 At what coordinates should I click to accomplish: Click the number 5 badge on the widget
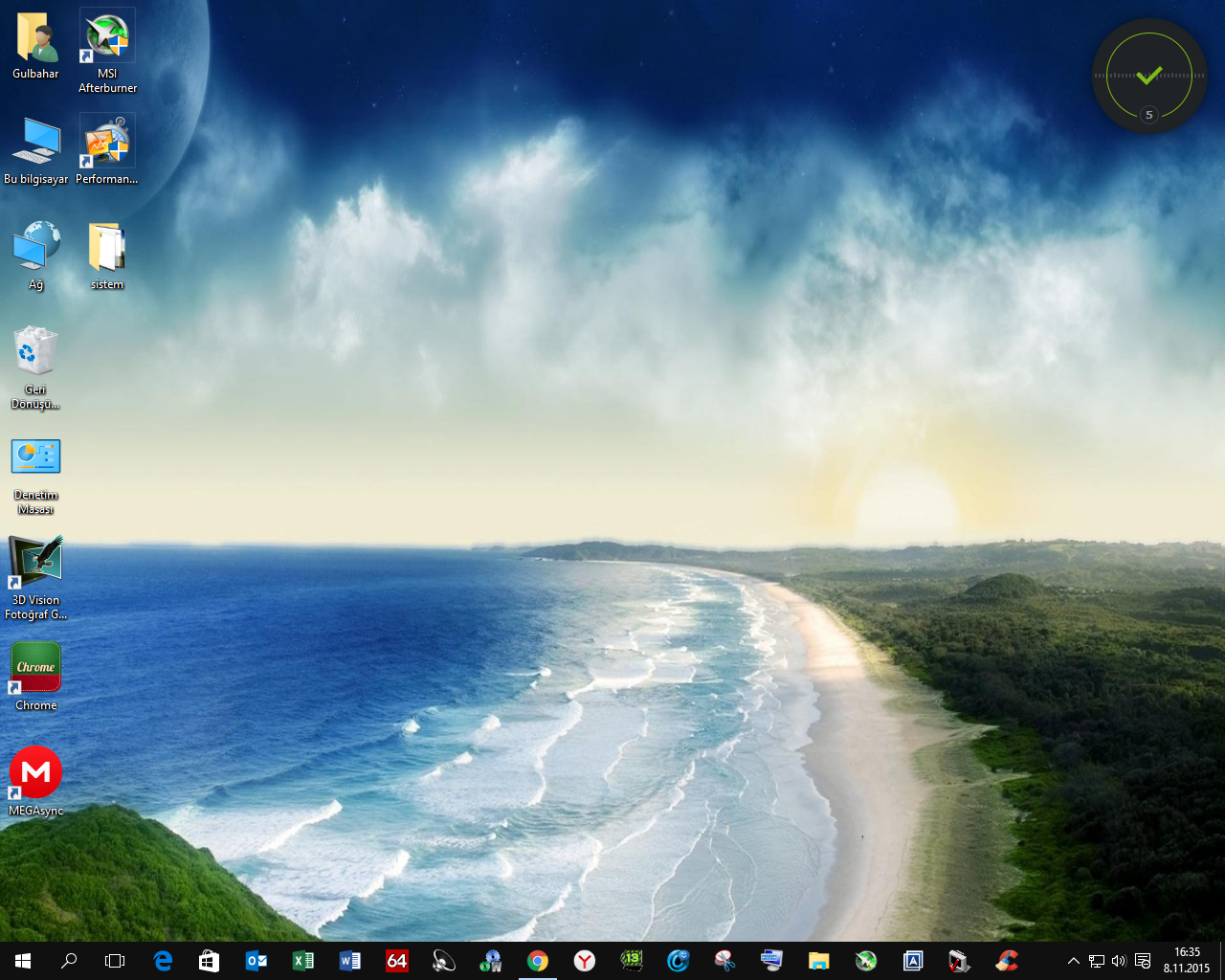[1149, 115]
